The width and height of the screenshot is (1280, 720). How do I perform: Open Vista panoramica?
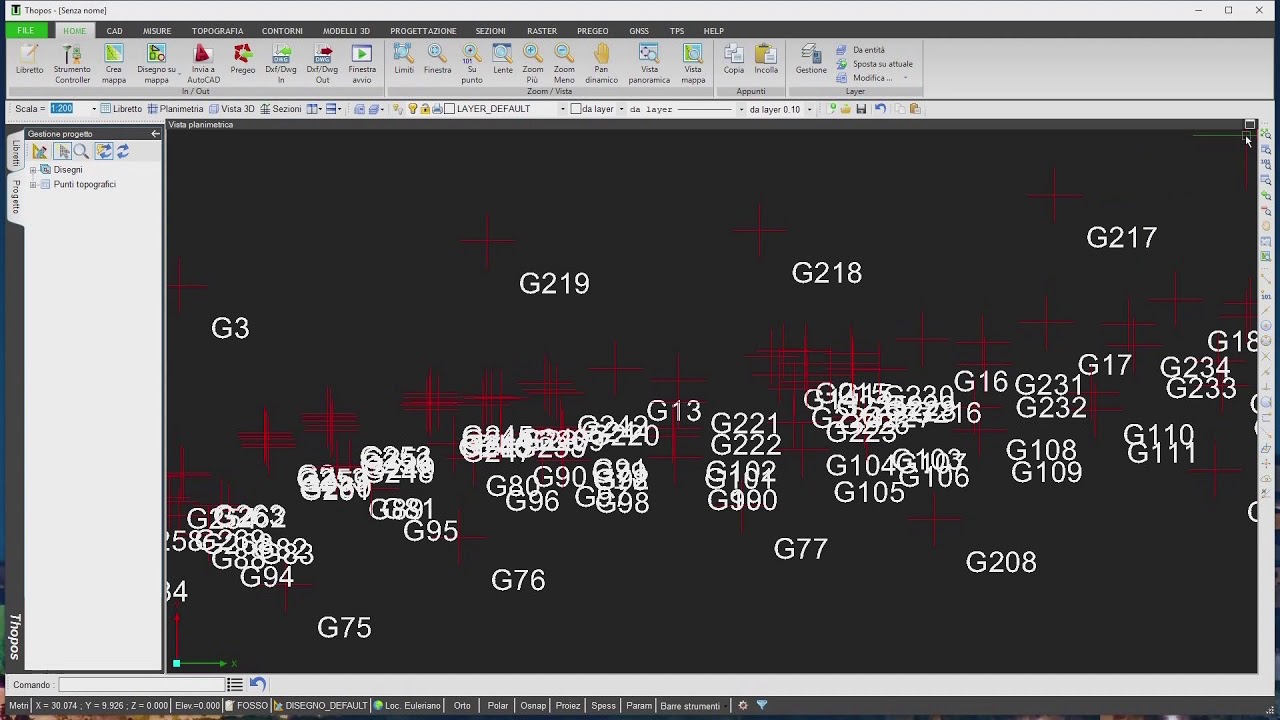(x=649, y=64)
